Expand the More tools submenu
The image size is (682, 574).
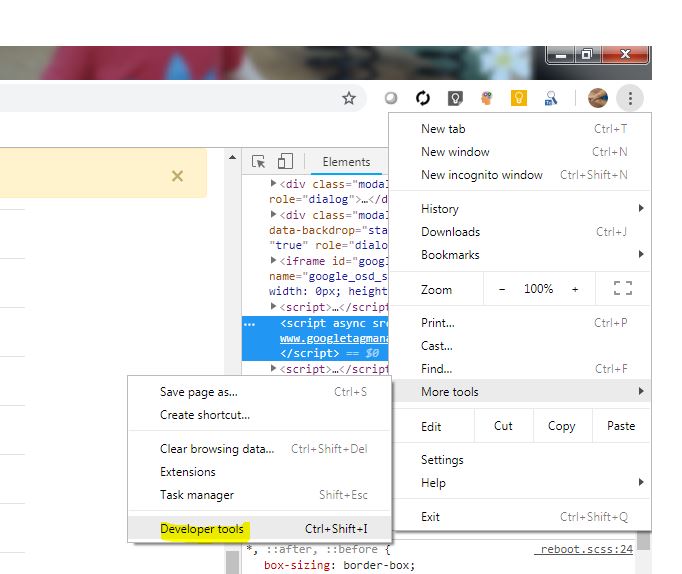tap(522, 392)
